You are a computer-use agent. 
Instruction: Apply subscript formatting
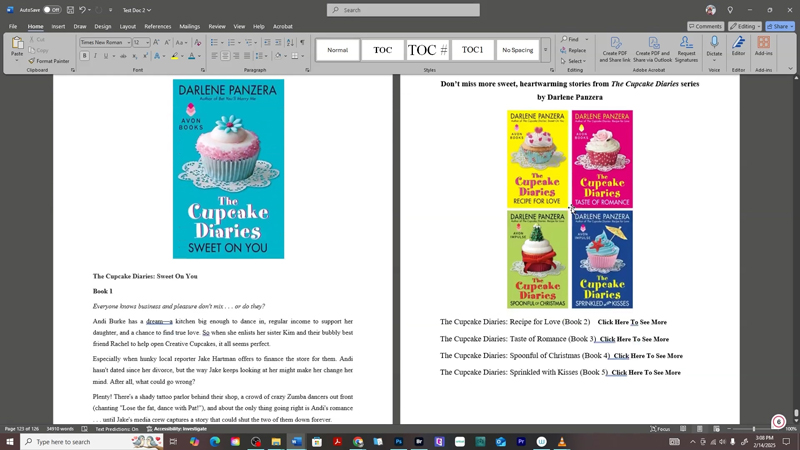[135, 56]
